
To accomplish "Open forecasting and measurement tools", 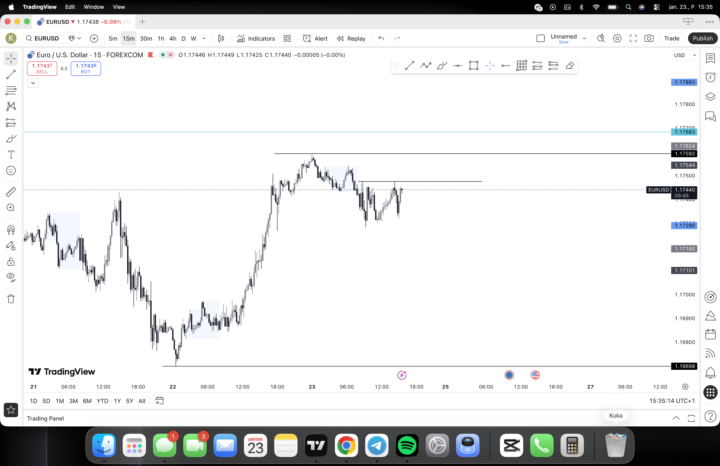I will tap(11, 123).
